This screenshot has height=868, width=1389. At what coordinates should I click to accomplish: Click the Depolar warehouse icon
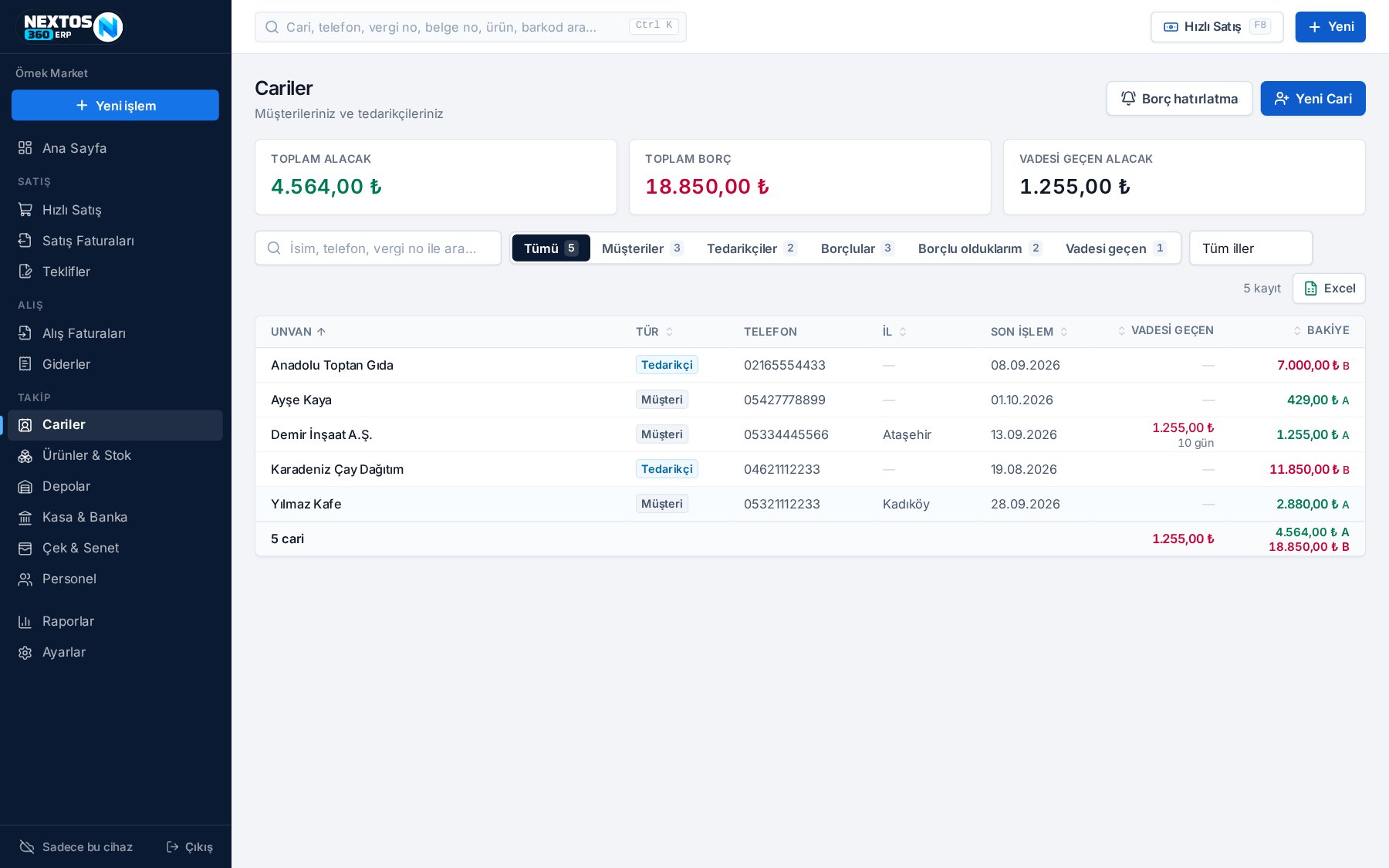25,487
